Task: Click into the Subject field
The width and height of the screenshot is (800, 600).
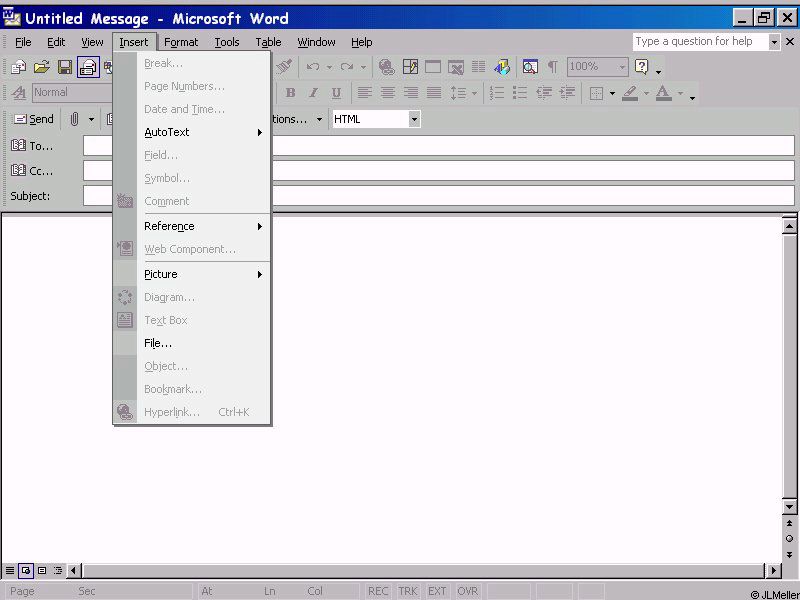Action: coord(438,196)
